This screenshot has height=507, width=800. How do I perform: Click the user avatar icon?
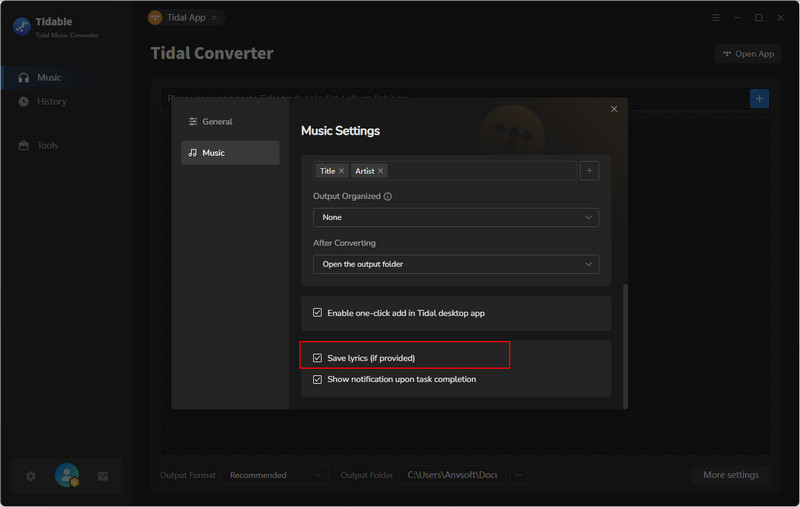tap(67, 475)
